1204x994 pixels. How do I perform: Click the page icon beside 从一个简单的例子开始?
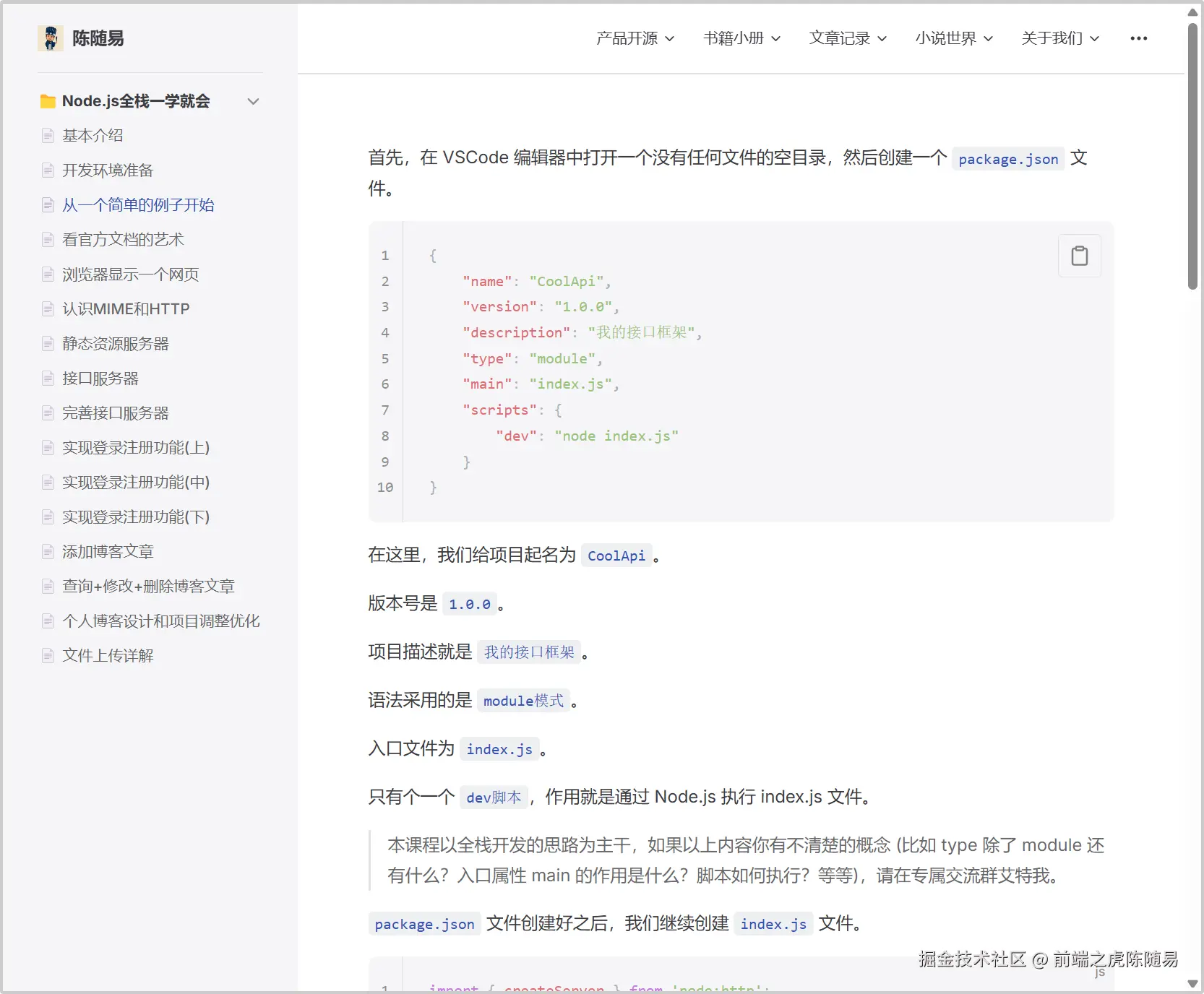coord(48,205)
